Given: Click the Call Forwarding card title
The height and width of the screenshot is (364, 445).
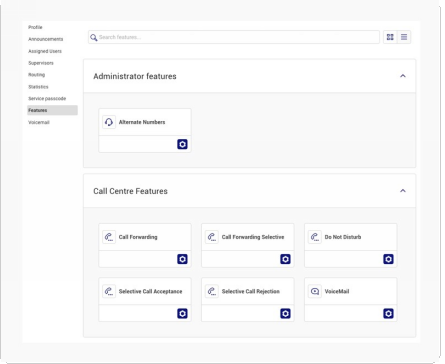Looking at the screenshot, I should pos(138,237).
